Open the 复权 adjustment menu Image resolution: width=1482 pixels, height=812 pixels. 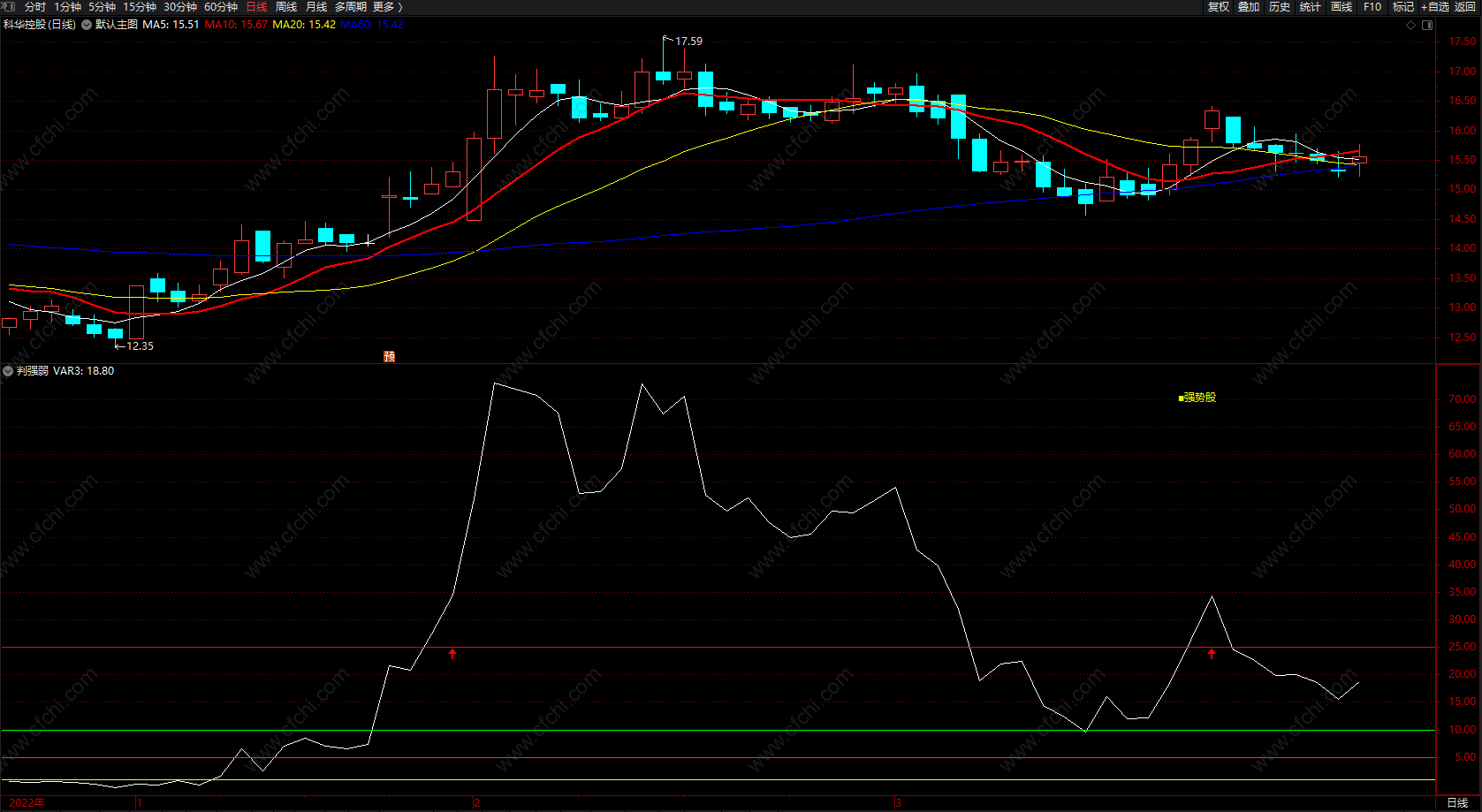click(x=1219, y=7)
